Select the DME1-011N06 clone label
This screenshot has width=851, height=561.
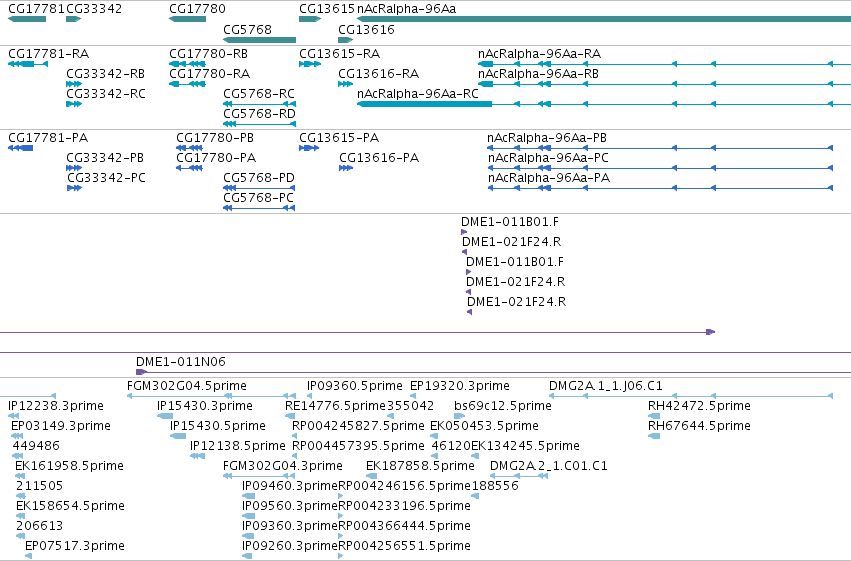(181, 362)
